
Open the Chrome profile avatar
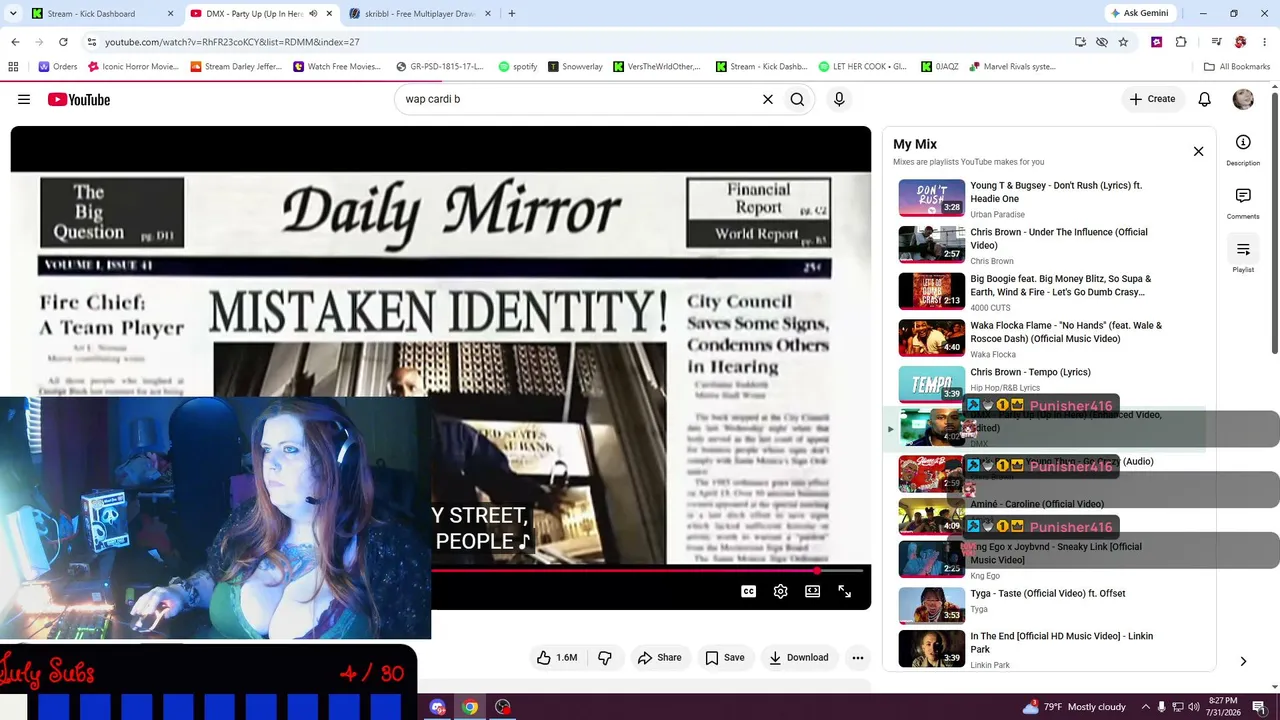(1241, 42)
